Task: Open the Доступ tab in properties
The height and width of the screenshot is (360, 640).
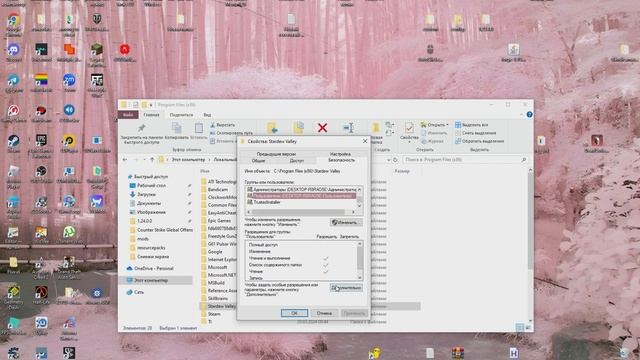Action: pos(297,160)
